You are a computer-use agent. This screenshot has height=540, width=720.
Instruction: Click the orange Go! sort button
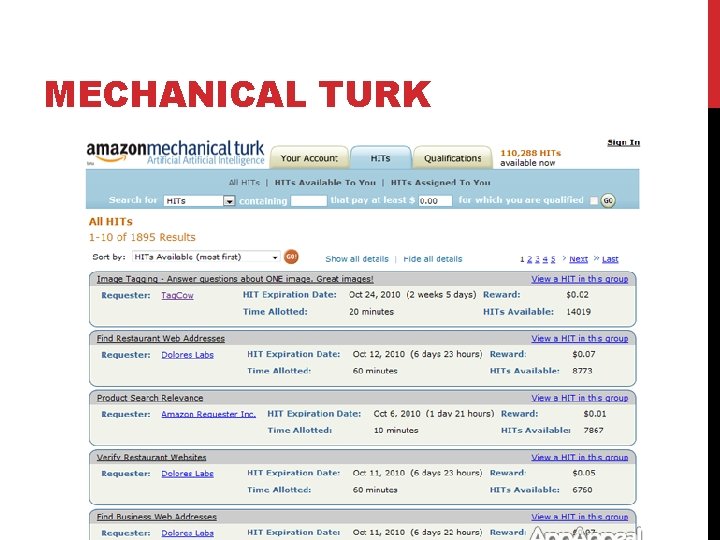point(291,257)
